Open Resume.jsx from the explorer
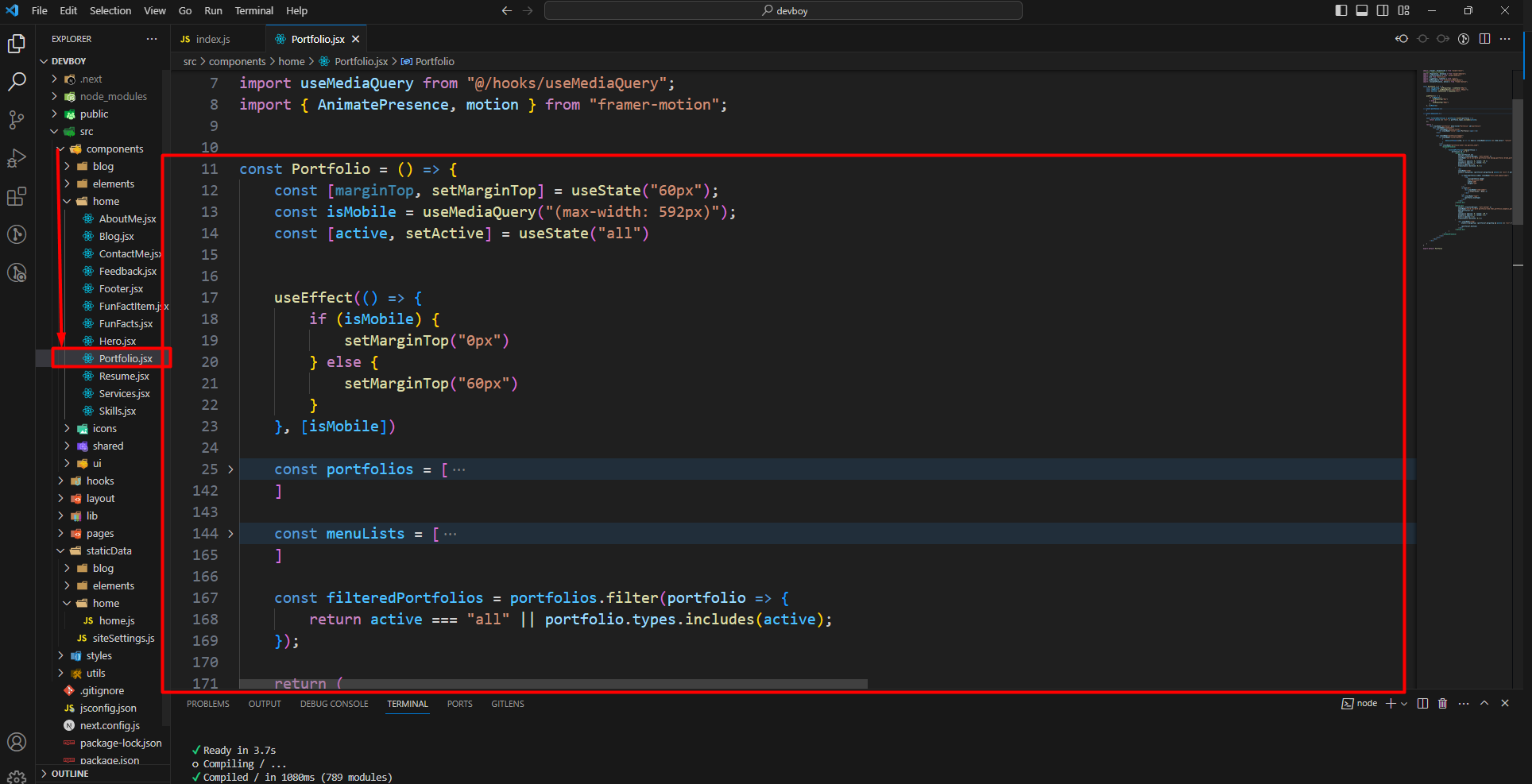Screen dimensions: 1532x784 124,377
